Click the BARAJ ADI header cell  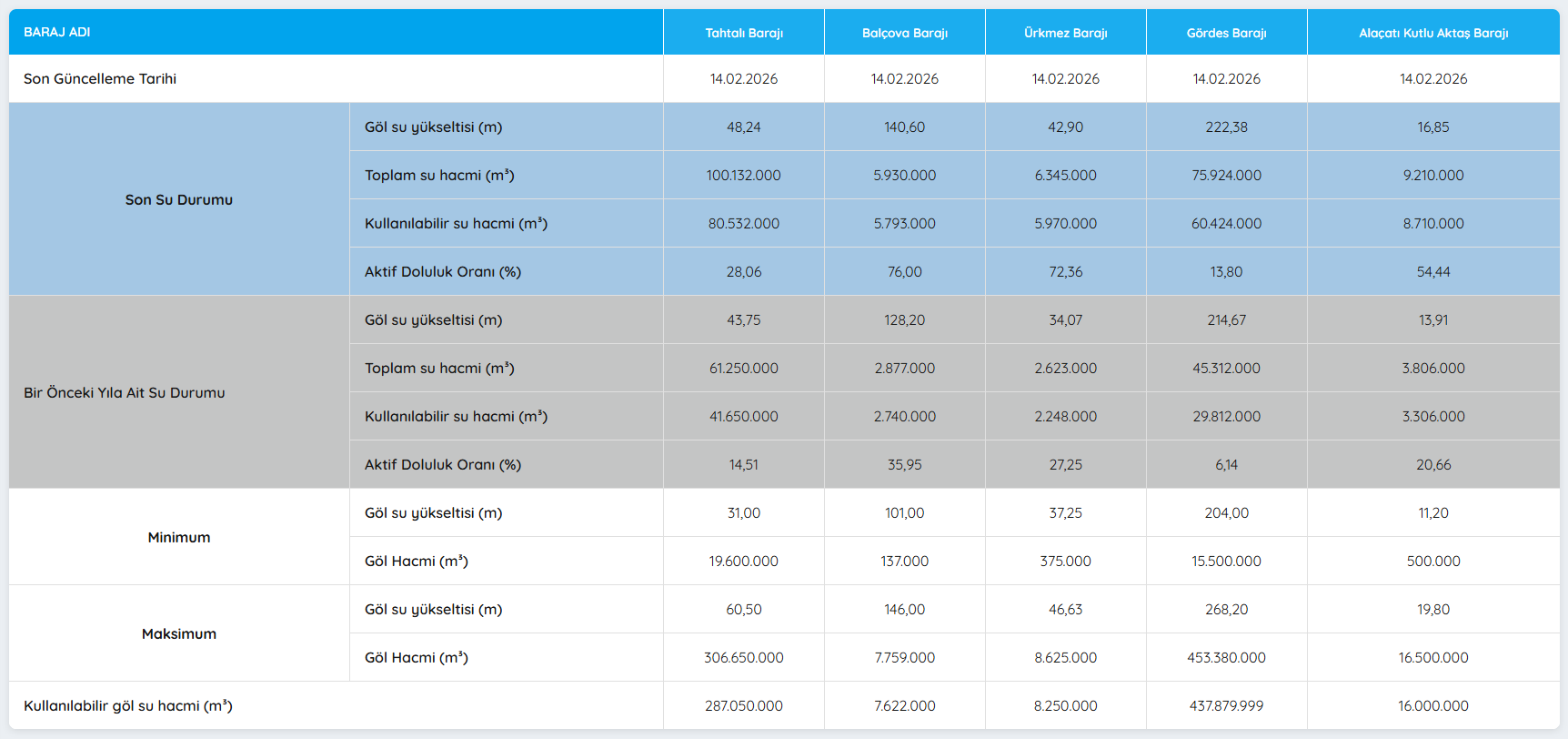57,32
